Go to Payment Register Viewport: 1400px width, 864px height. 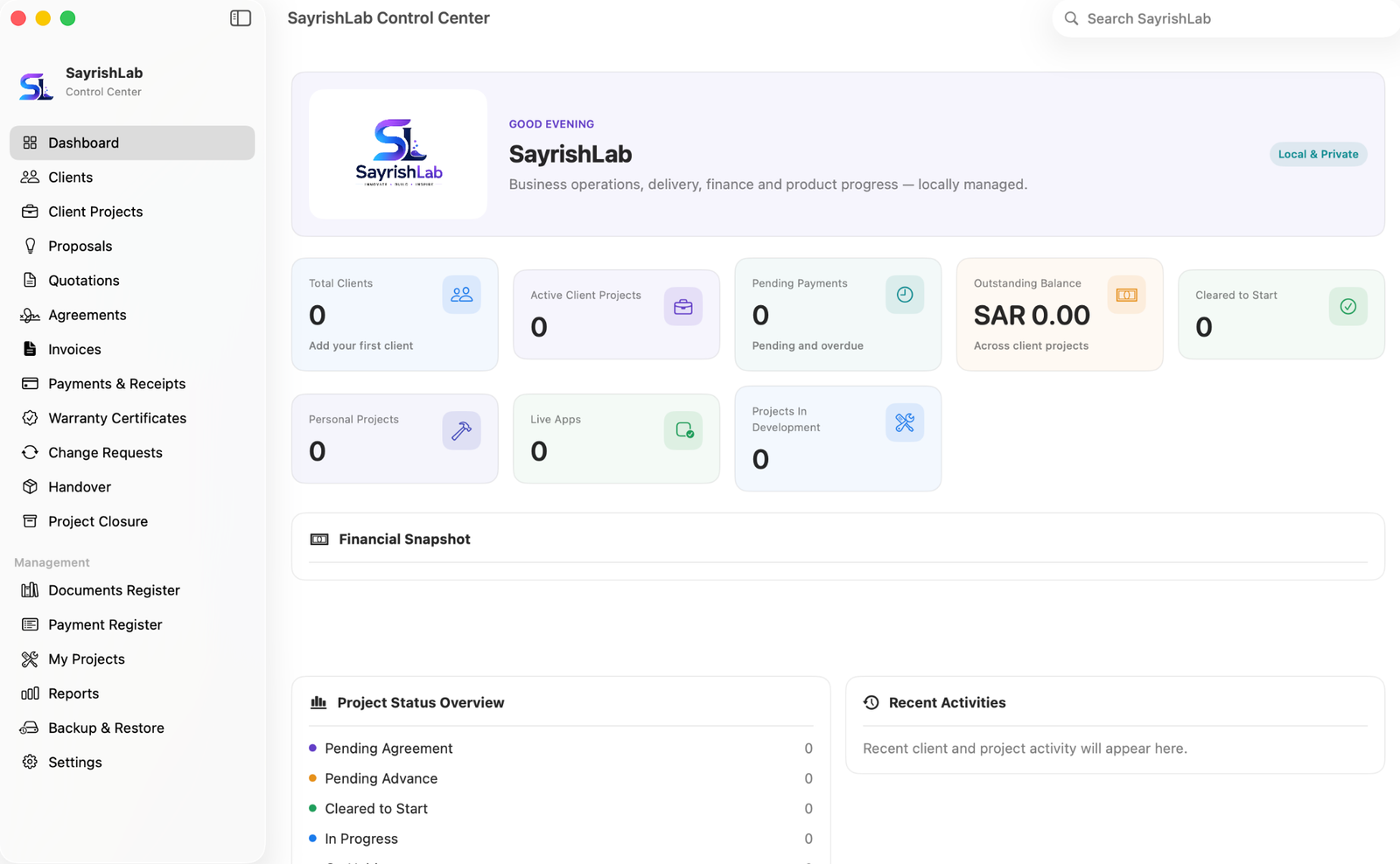[x=132, y=624]
